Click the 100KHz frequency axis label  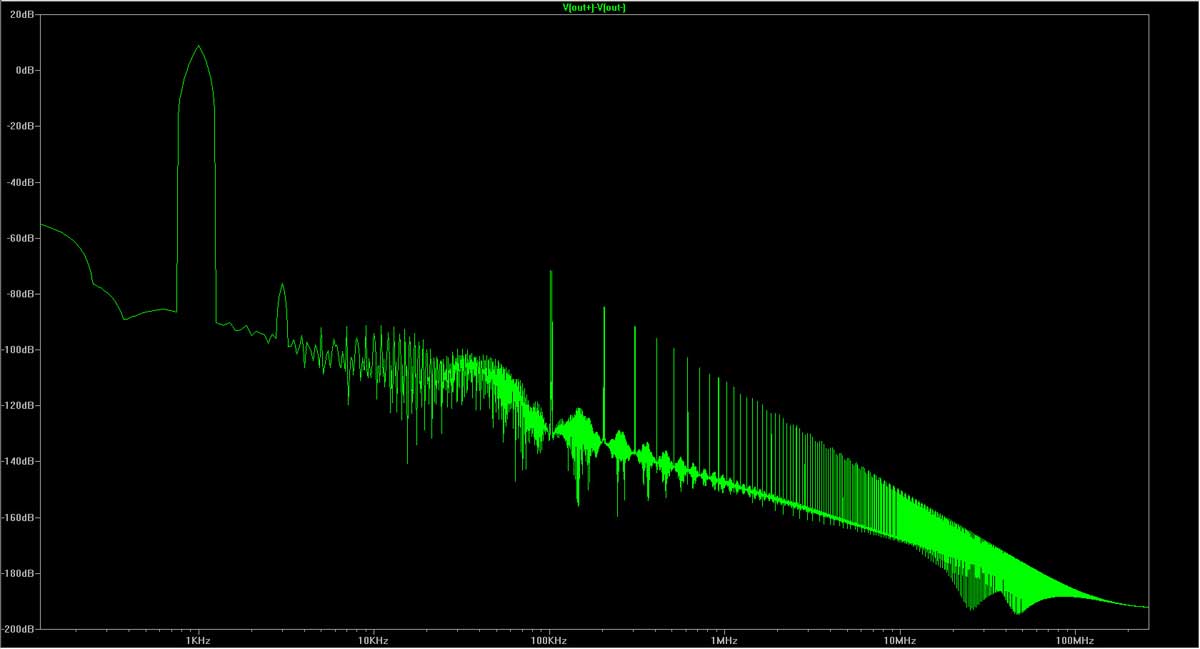tap(548, 639)
